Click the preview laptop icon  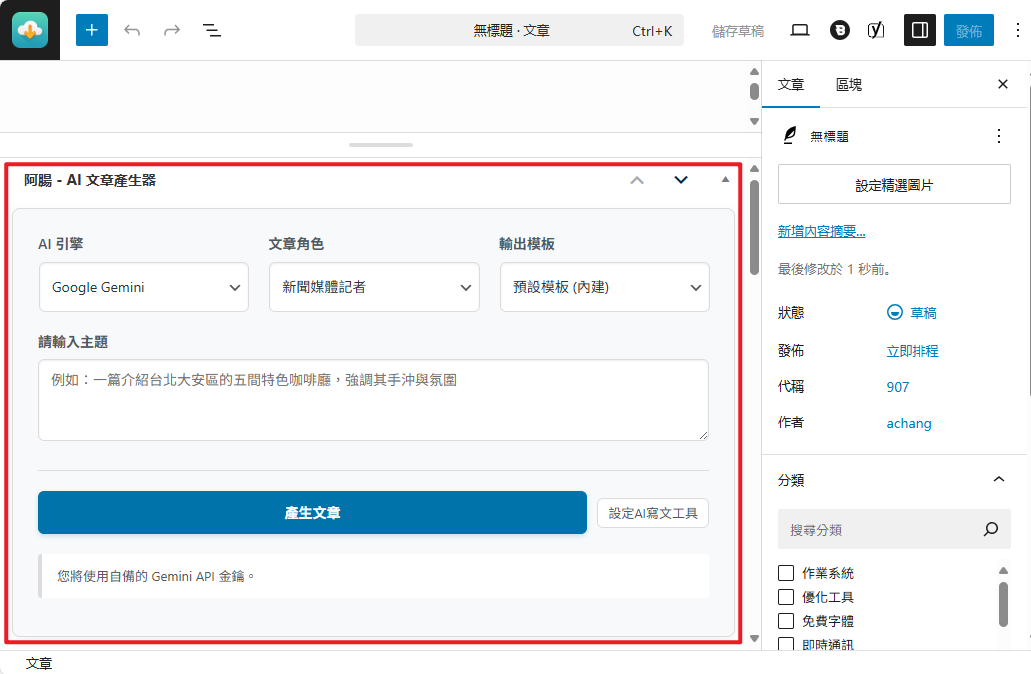click(x=800, y=30)
